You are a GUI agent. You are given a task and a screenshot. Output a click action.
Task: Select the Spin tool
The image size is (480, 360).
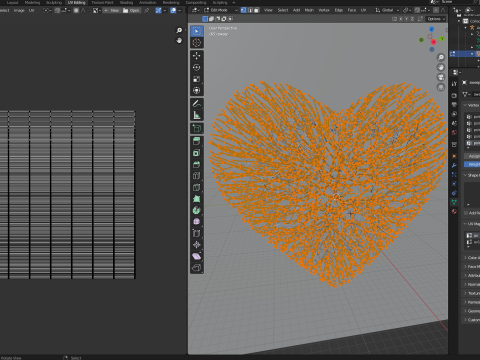point(197,210)
